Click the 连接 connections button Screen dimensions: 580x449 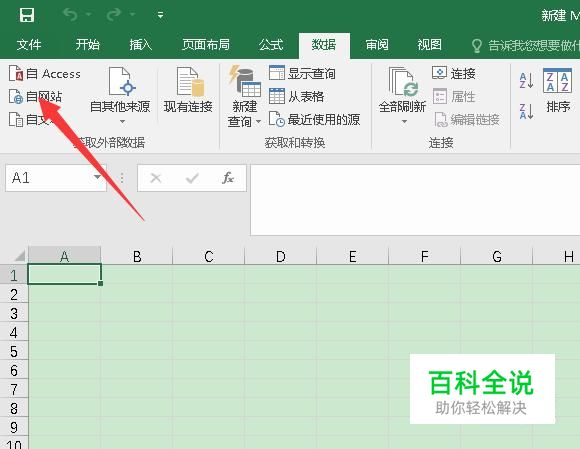point(453,73)
